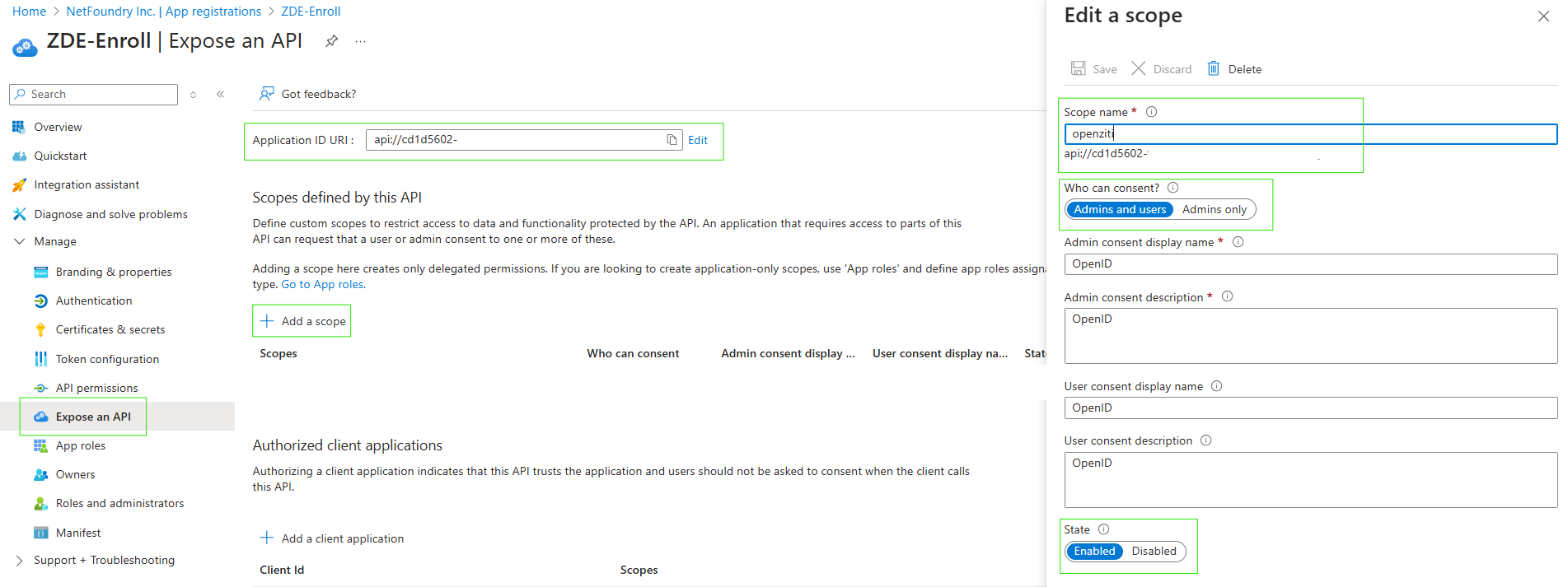Click the Application ID URI field
Image resolution: width=1568 pixels, height=587 pixels.
point(524,140)
